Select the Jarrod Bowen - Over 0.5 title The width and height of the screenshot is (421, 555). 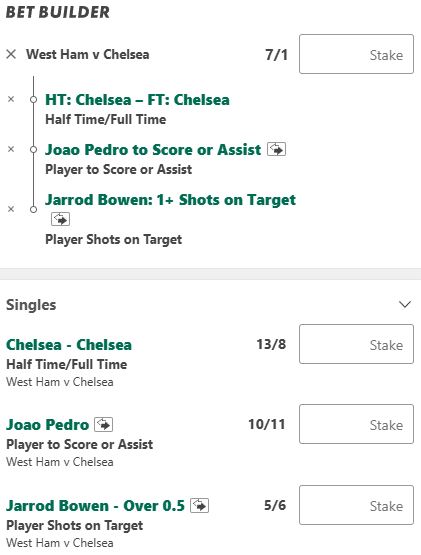[95, 505]
